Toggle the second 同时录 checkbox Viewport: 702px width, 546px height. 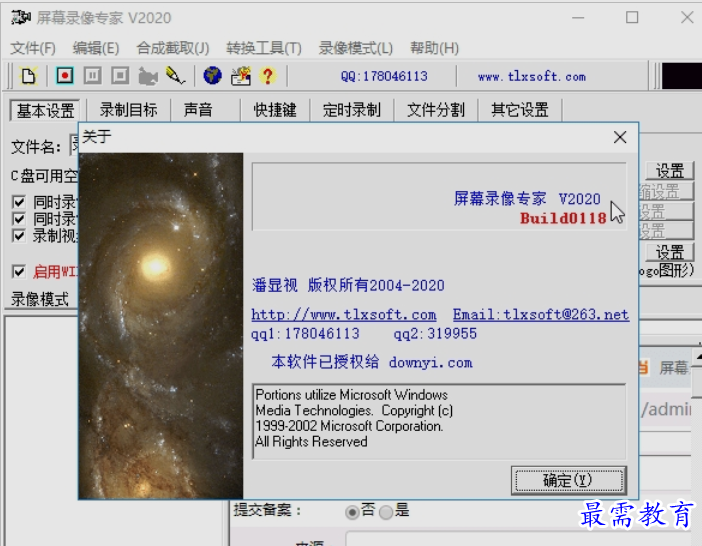click(x=19, y=219)
